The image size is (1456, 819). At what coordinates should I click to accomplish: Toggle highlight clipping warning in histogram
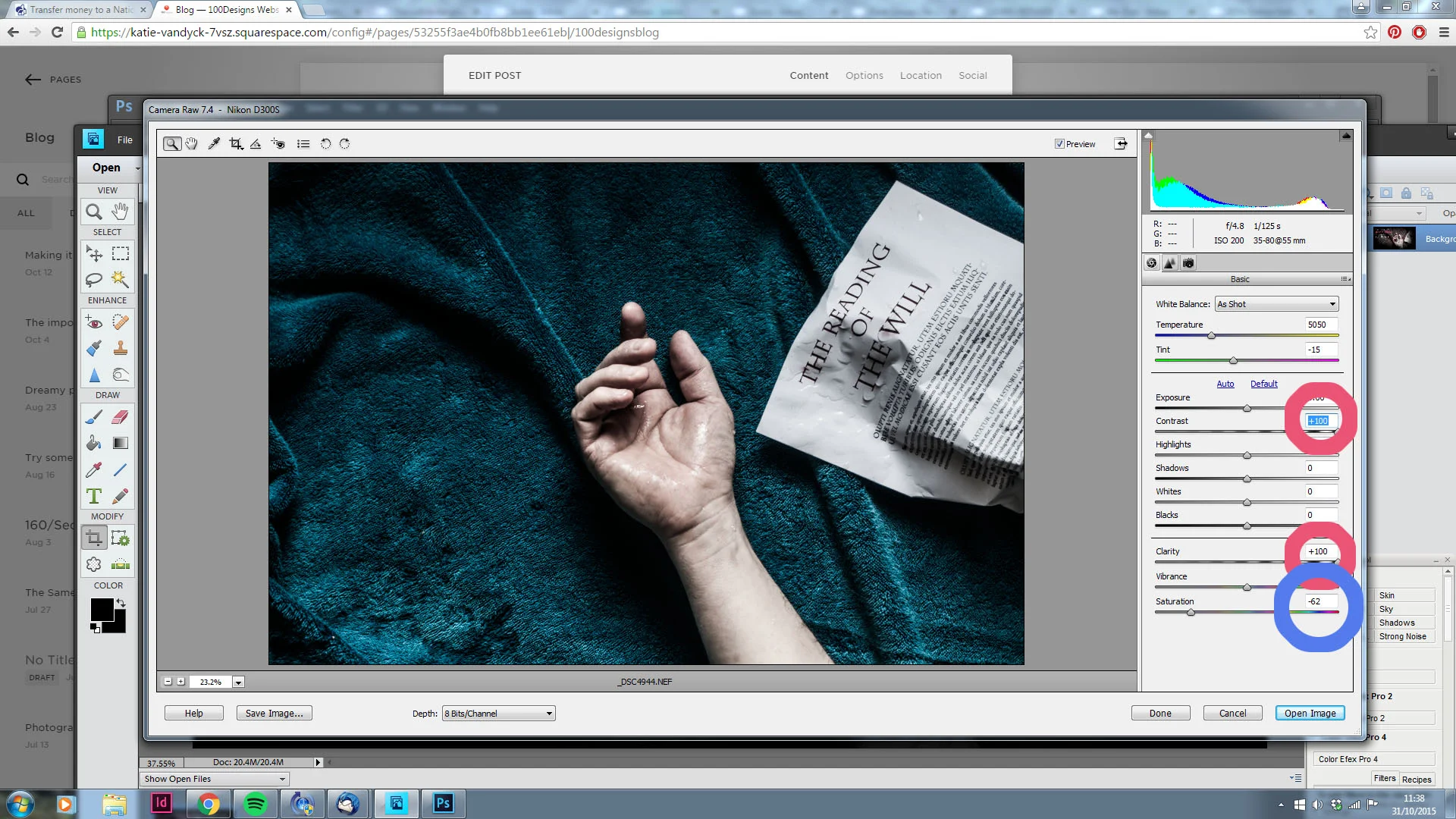point(1346,136)
